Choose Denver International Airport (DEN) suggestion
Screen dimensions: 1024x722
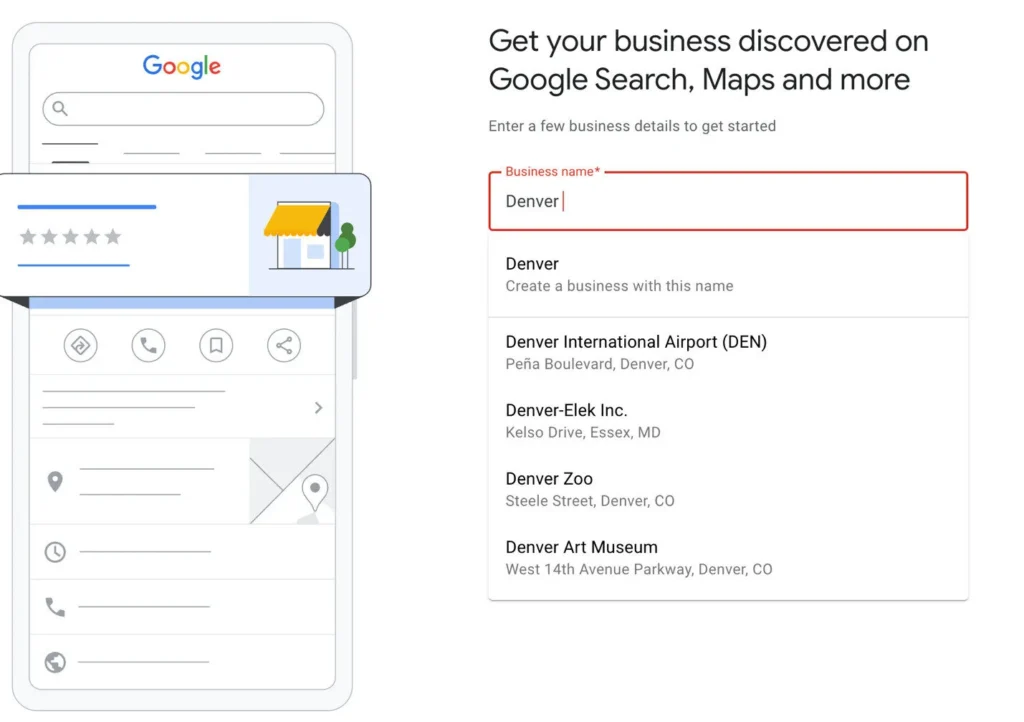[x=728, y=353]
